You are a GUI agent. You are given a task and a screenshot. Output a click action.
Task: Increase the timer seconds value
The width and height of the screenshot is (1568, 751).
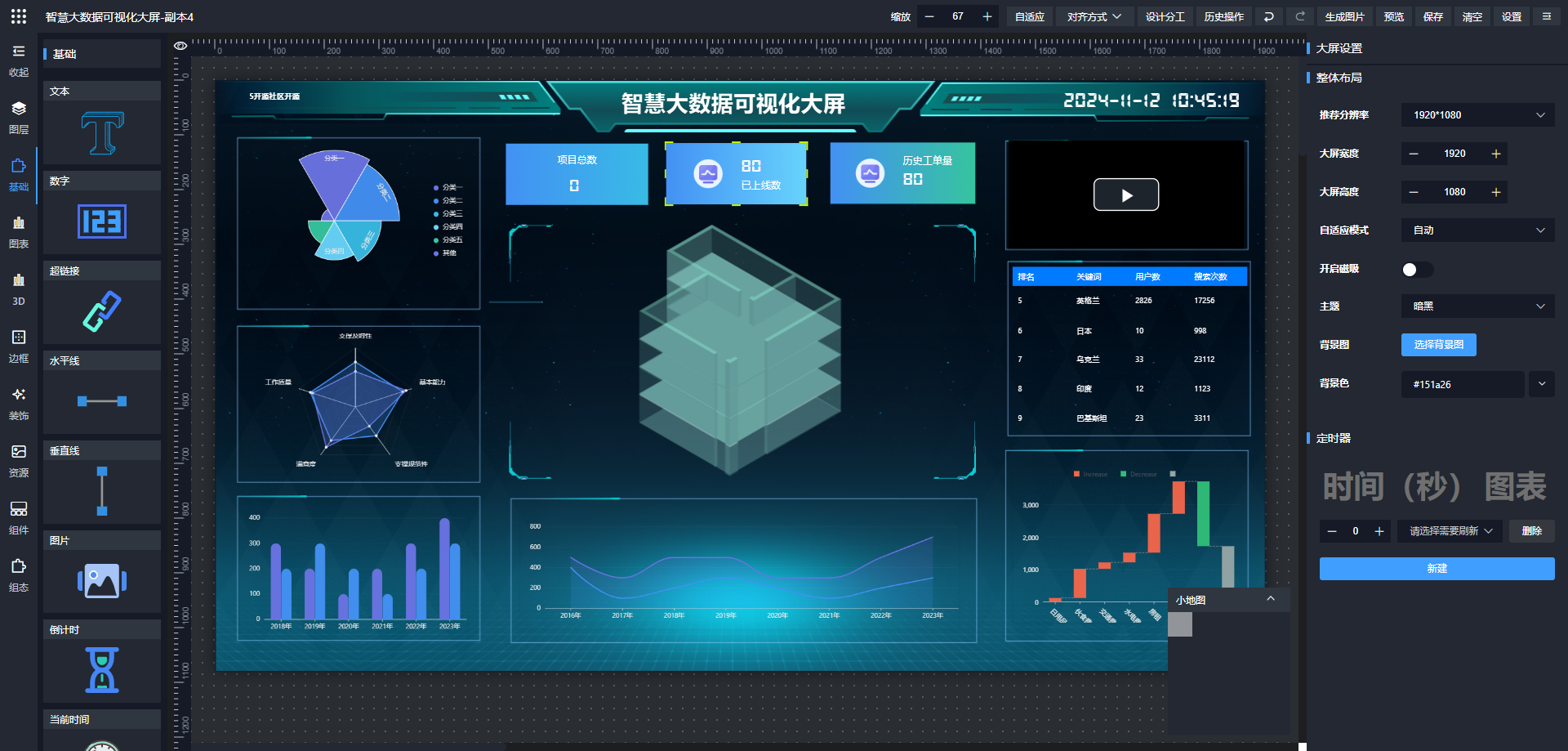point(1379,531)
